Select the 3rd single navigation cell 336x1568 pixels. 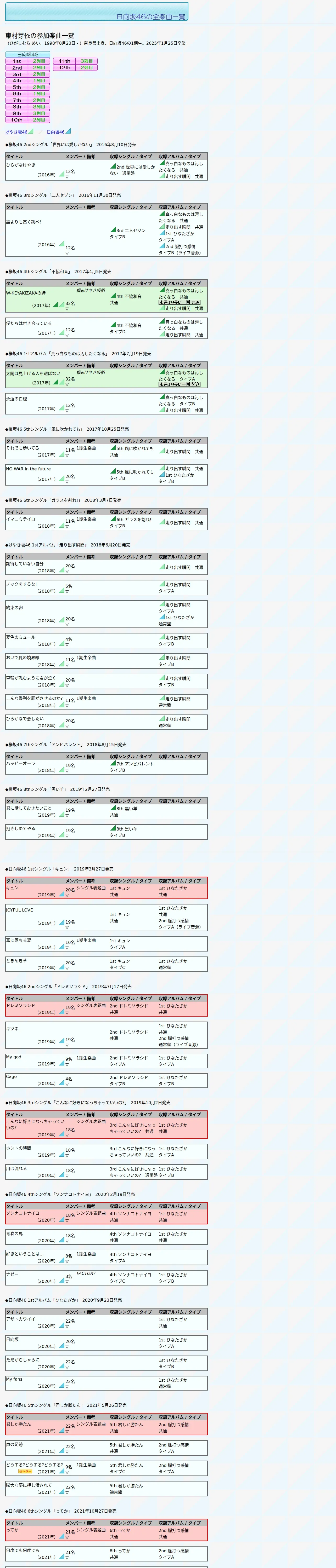16,74
